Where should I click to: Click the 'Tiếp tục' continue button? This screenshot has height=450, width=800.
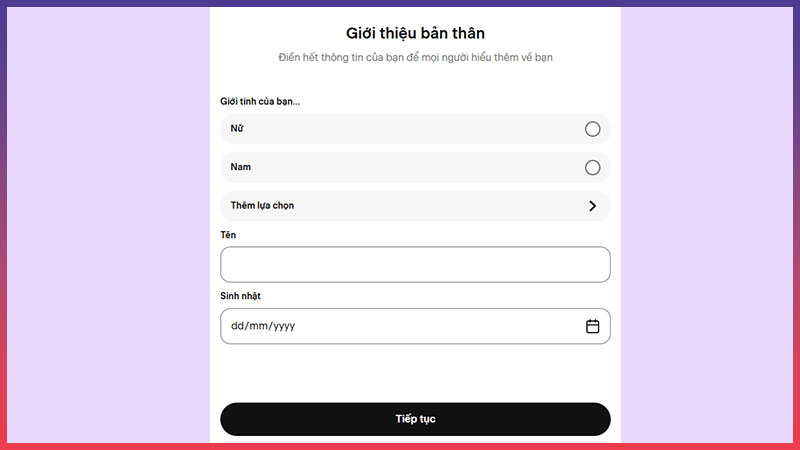click(x=415, y=419)
